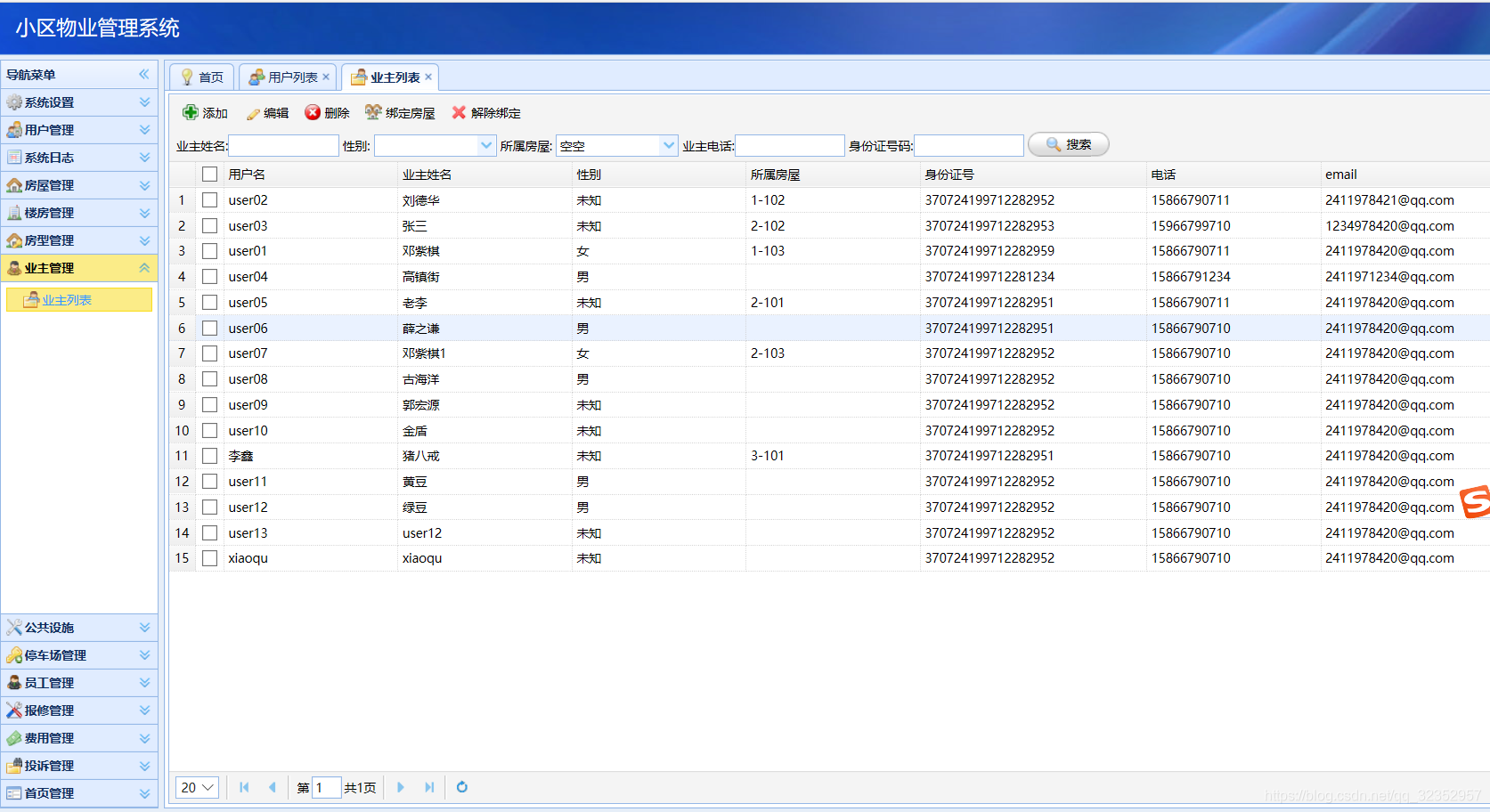This screenshot has height=812, width=1490.
Task: Click the Unbind (解除绑定) red X icon
Action: point(459,112)
